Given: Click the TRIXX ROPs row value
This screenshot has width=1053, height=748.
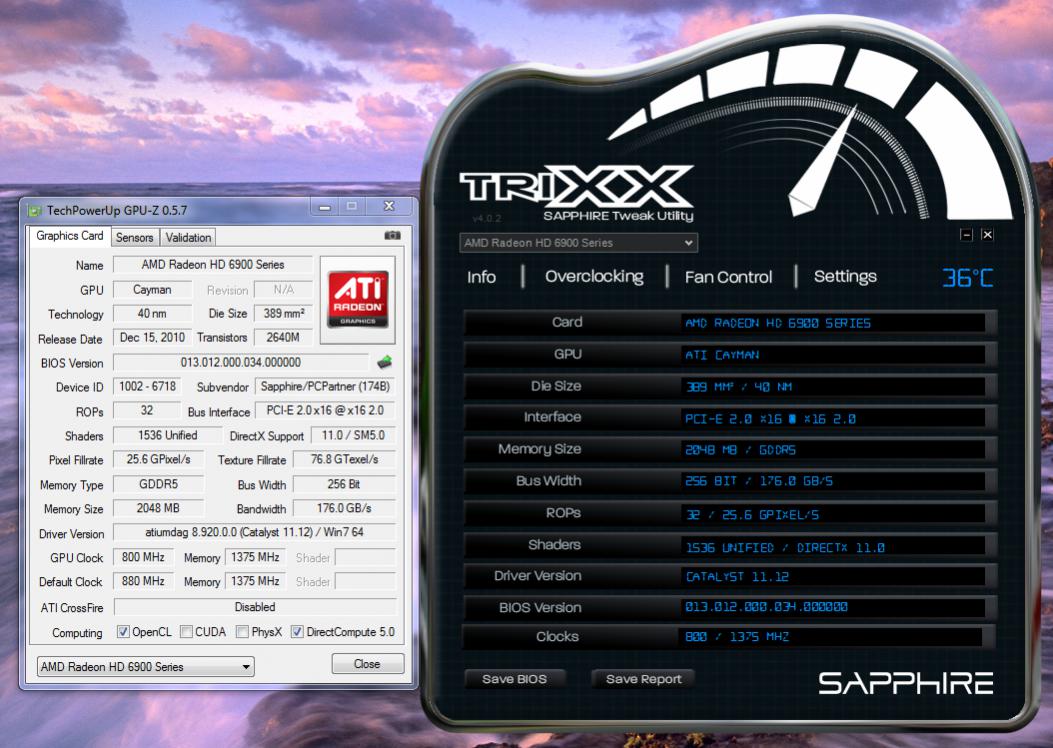Looking at the screenshot, I should (833, 514).
